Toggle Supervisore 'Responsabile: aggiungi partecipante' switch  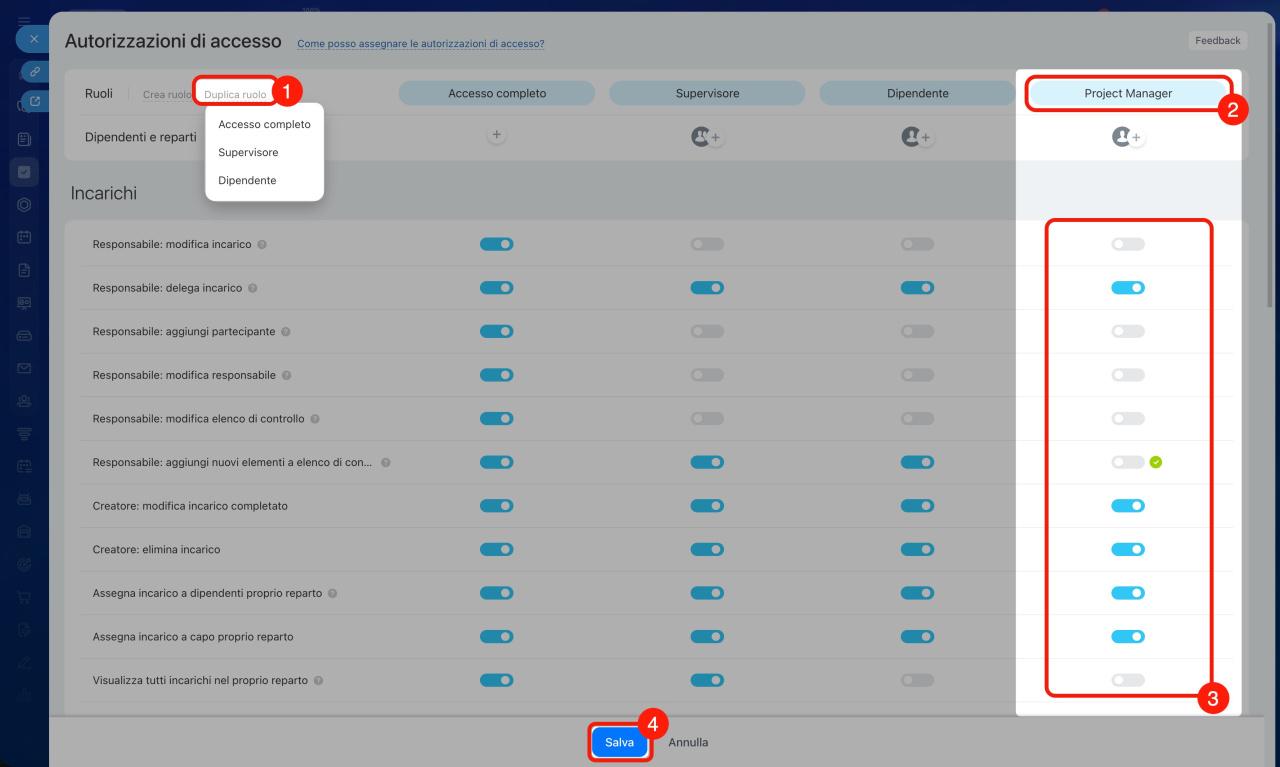tap(707, 331)
